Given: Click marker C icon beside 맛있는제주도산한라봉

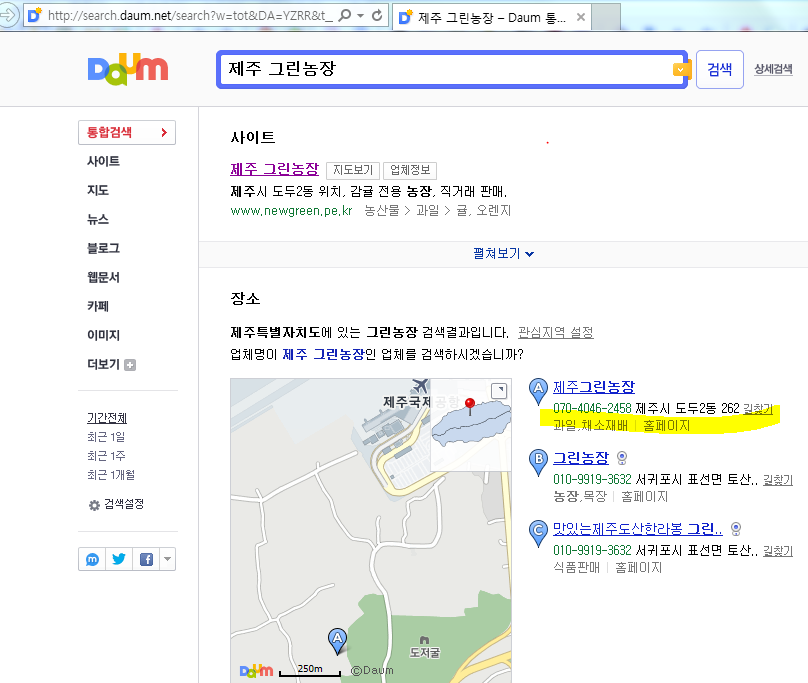Looking at the screenshot, I should coord(538,533).
